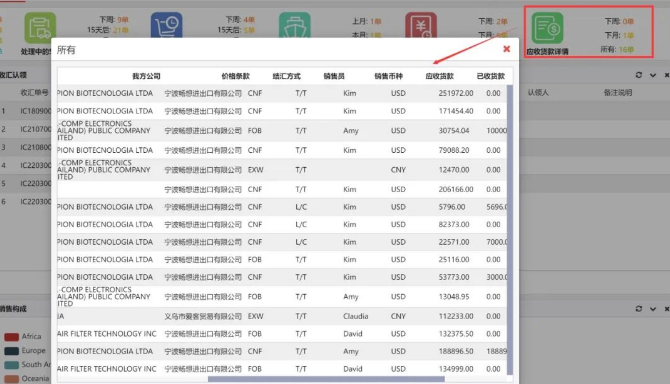Click the 下月: 1单 receivables link
The height and width of the screenshot is (384, 670).
tap(620, 35)
